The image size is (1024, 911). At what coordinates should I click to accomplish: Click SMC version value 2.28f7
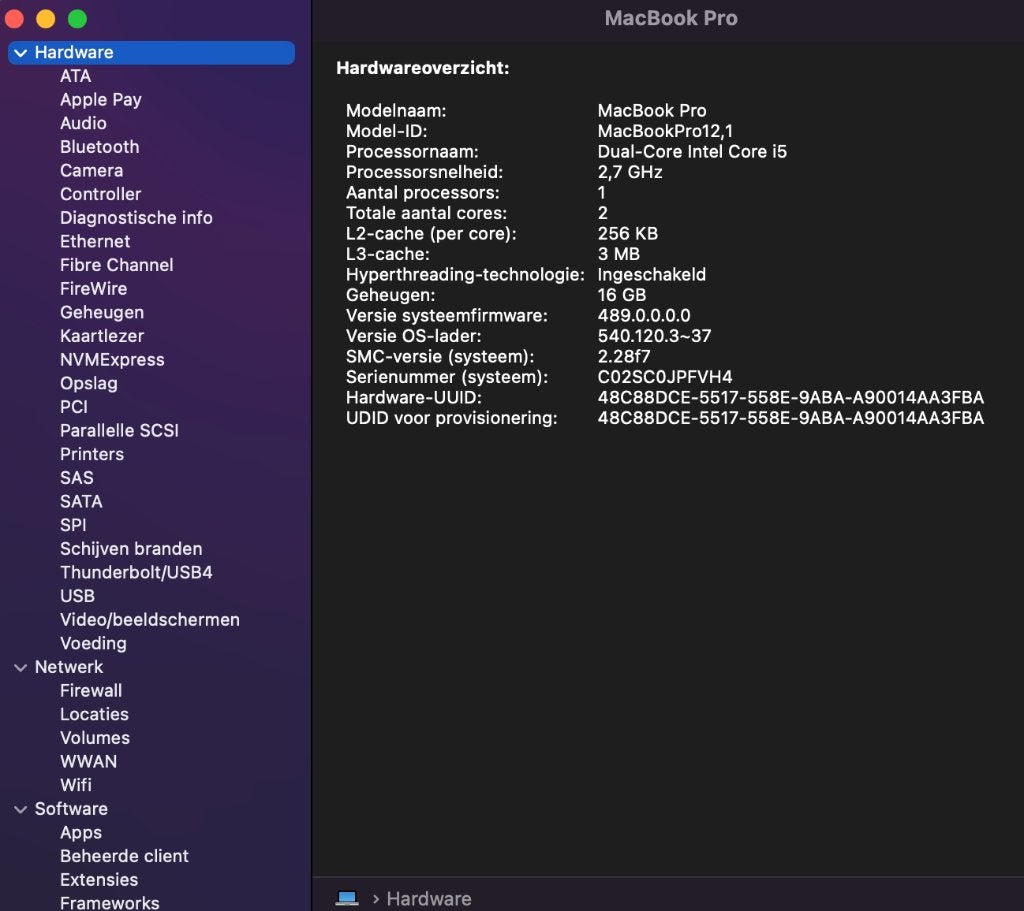tap(624, 357)
